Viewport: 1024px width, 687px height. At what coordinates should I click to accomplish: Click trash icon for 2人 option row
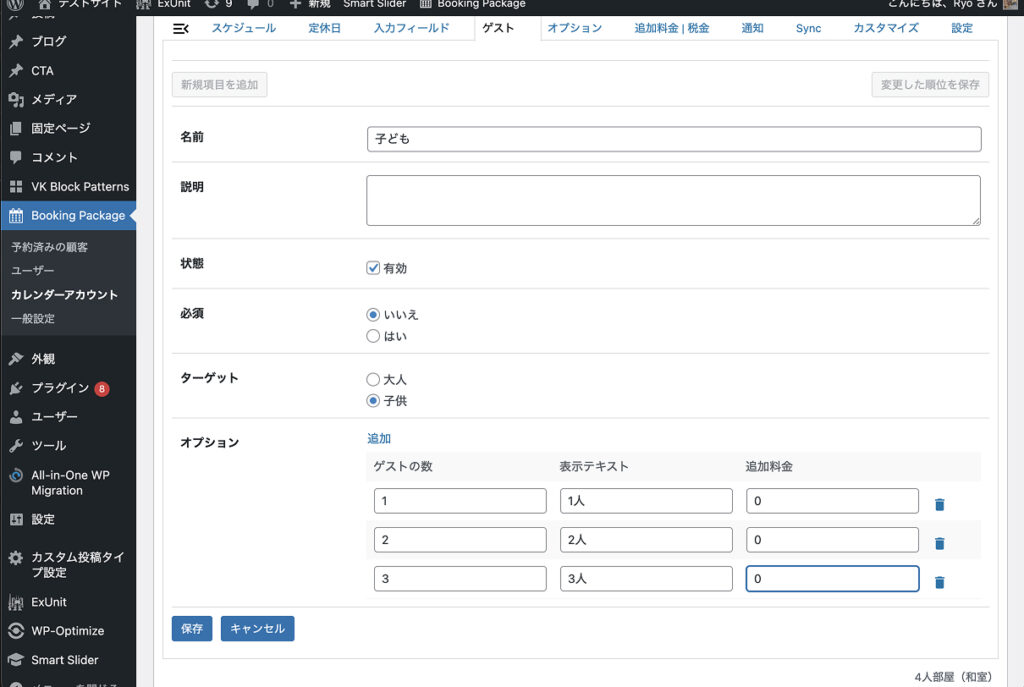click(939, 543)
